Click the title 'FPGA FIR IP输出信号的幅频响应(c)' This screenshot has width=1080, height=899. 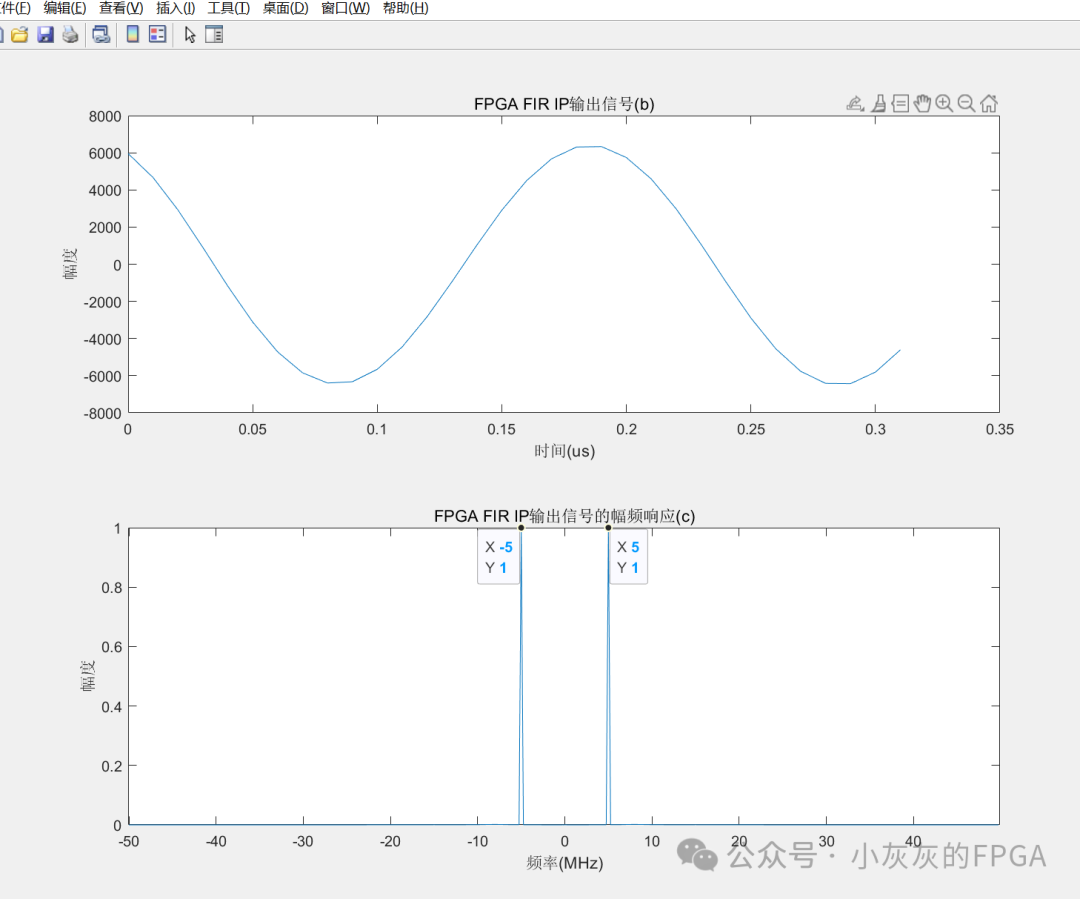click(564, 516)
